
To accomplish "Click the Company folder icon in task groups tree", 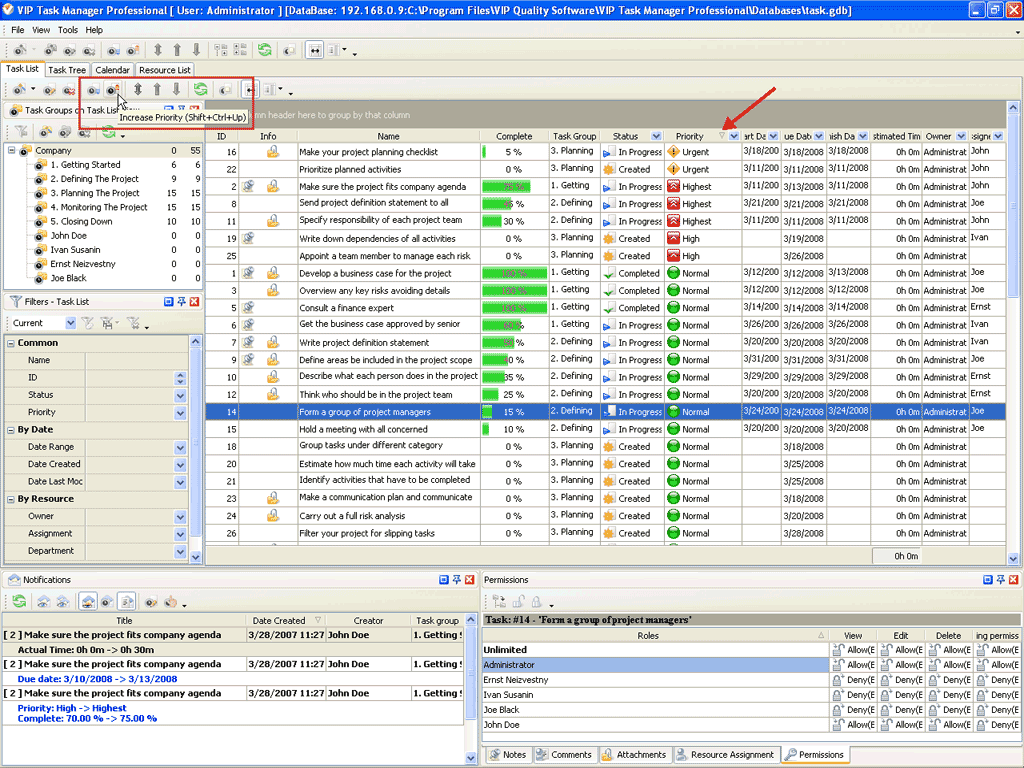I will 26,151.
